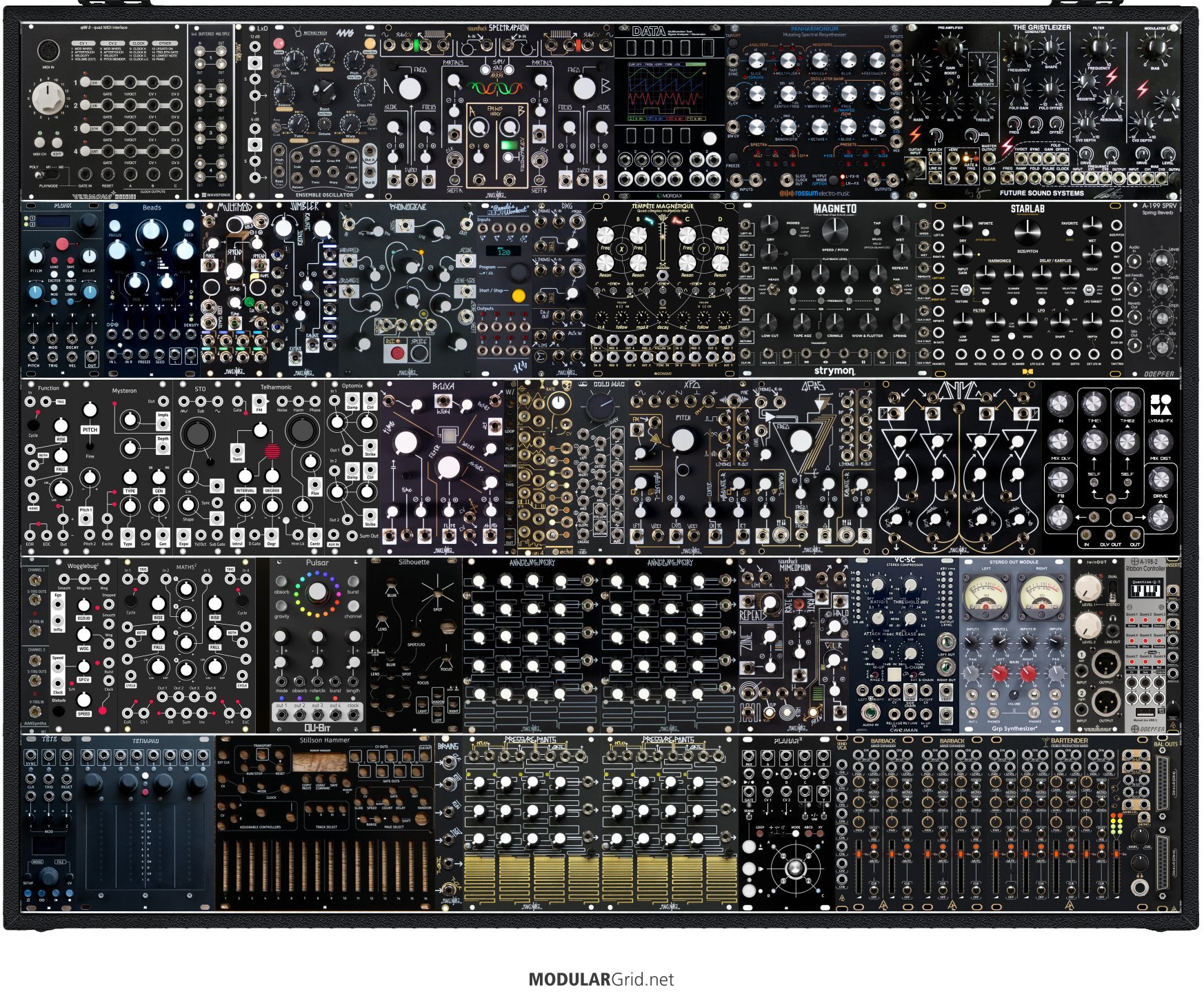Screen dimensions: 1204x994
Task: Select the Spectraphon module
Action: click(496, 112)
